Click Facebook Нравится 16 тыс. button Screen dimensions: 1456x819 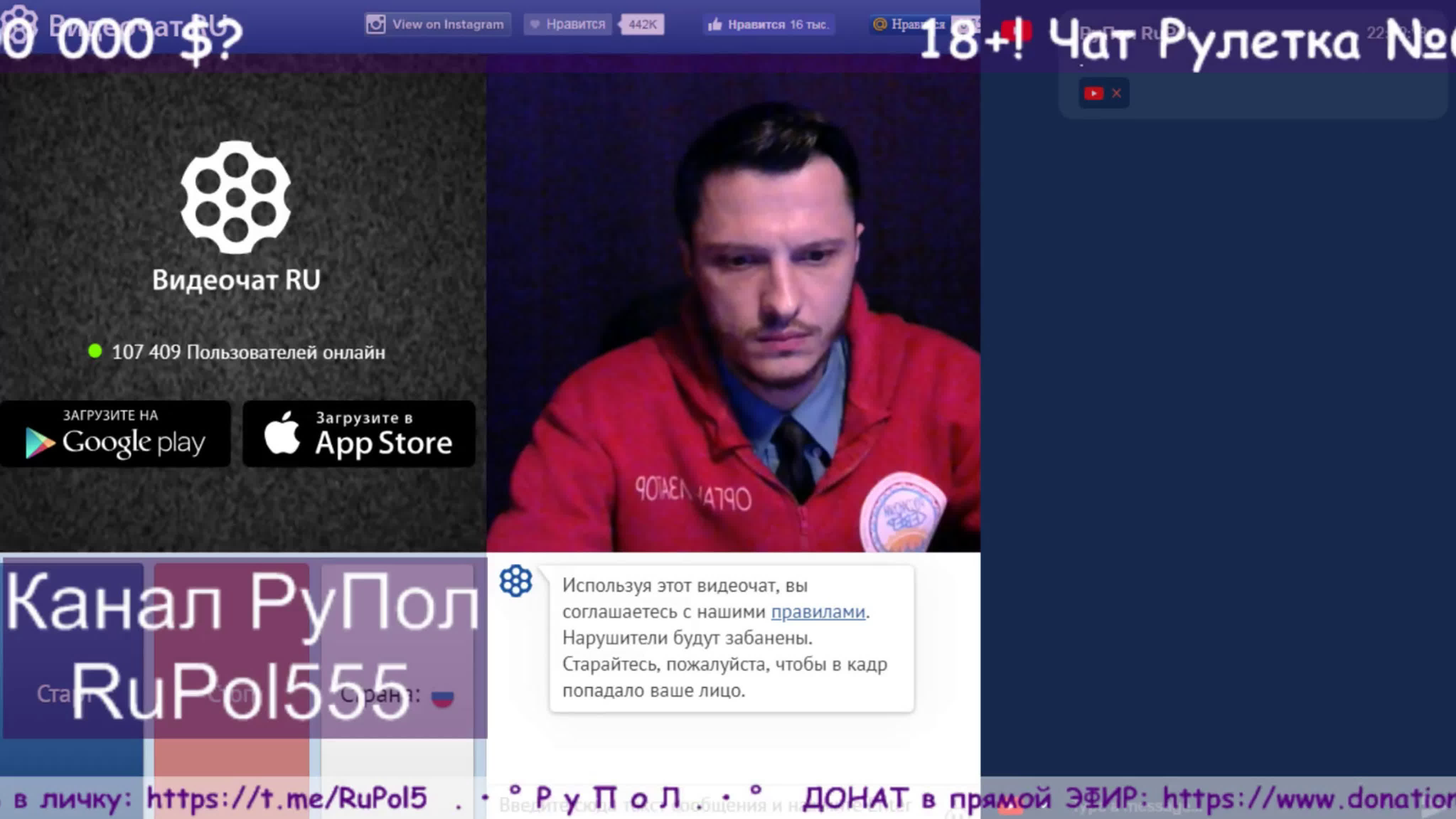[769, 24]
